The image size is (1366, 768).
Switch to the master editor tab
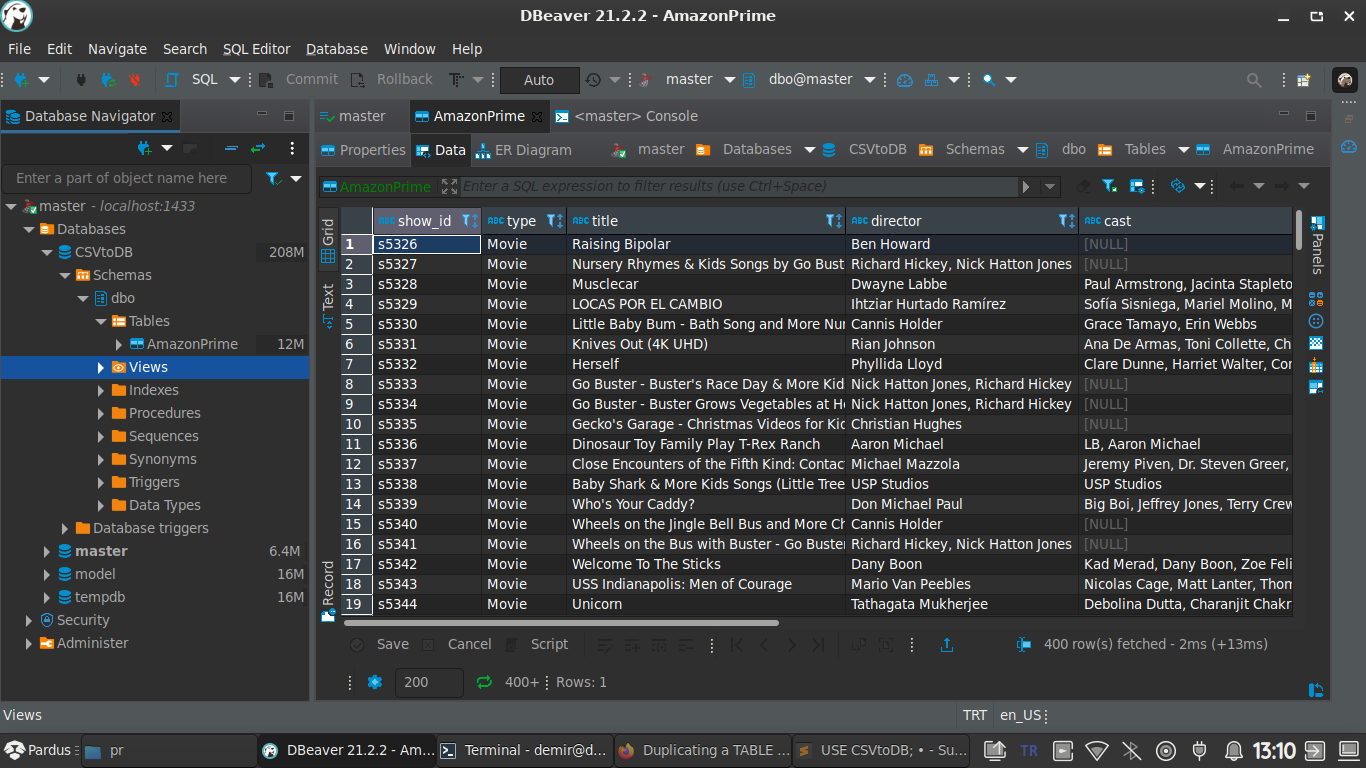click(352, 116)
